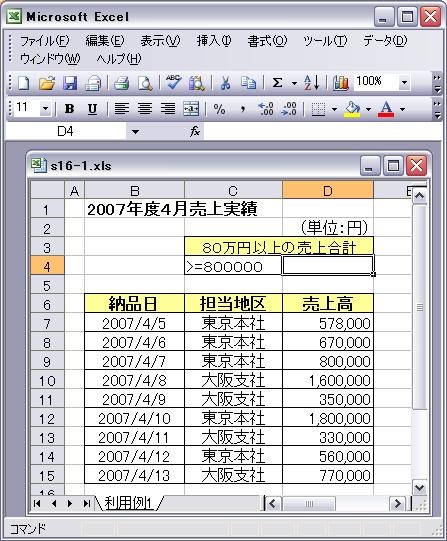Toggle Bold formatting button
Image resolution: width=447 pixels, height=541 pixels.
pyautogui.click(x=70, y=109)
